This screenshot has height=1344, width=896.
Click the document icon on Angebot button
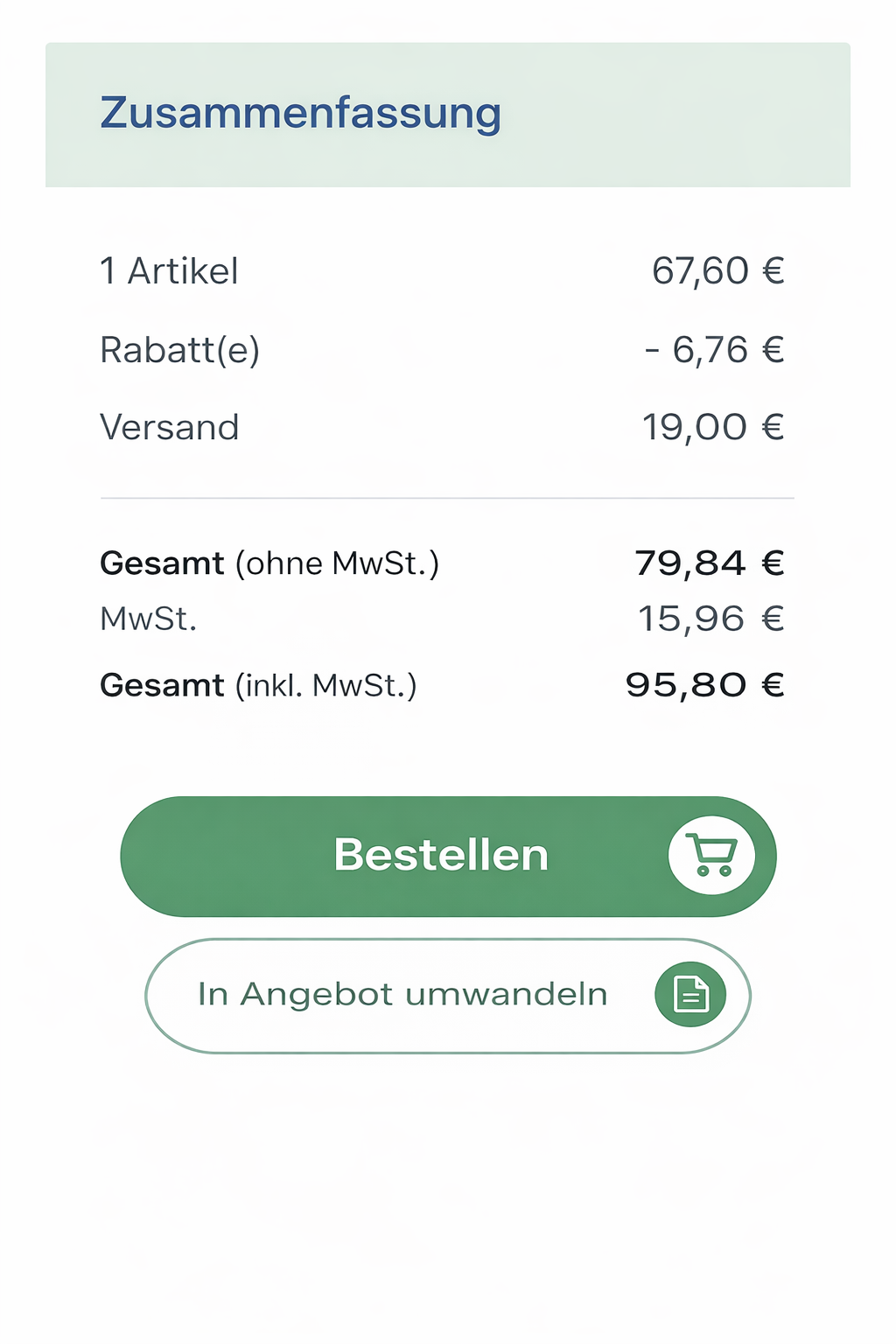(x=690, y=994)
